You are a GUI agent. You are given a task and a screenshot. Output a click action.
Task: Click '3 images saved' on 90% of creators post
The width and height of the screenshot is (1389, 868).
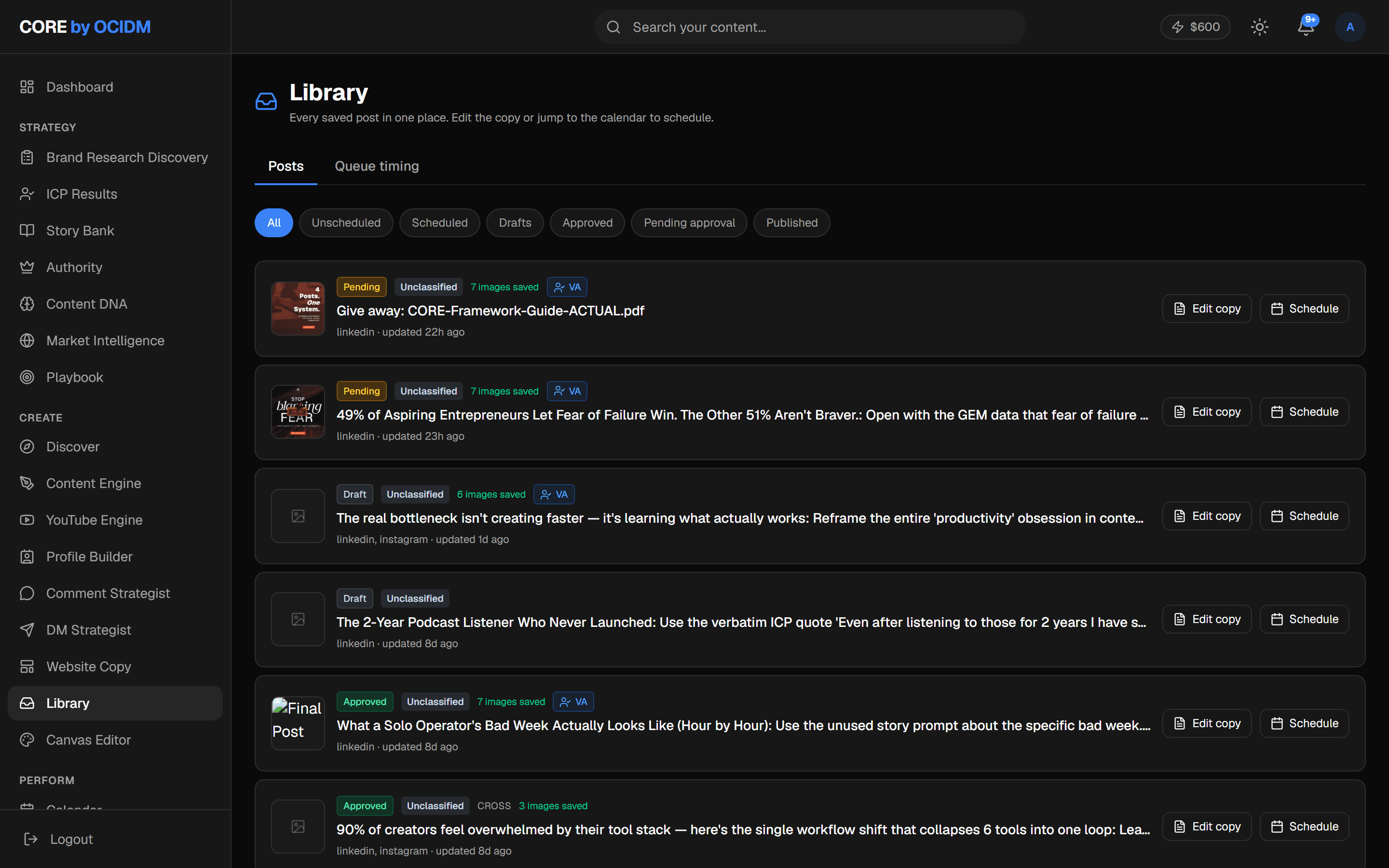pos(553,805)
